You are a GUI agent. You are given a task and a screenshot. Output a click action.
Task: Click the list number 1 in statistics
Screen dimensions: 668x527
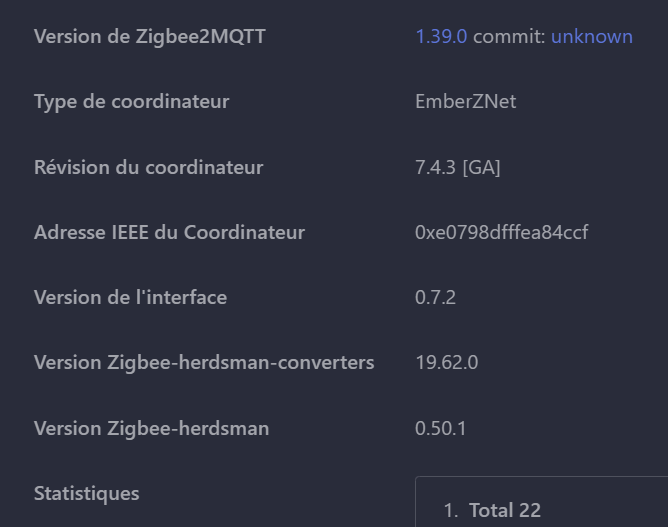click(x=451, y=510)
